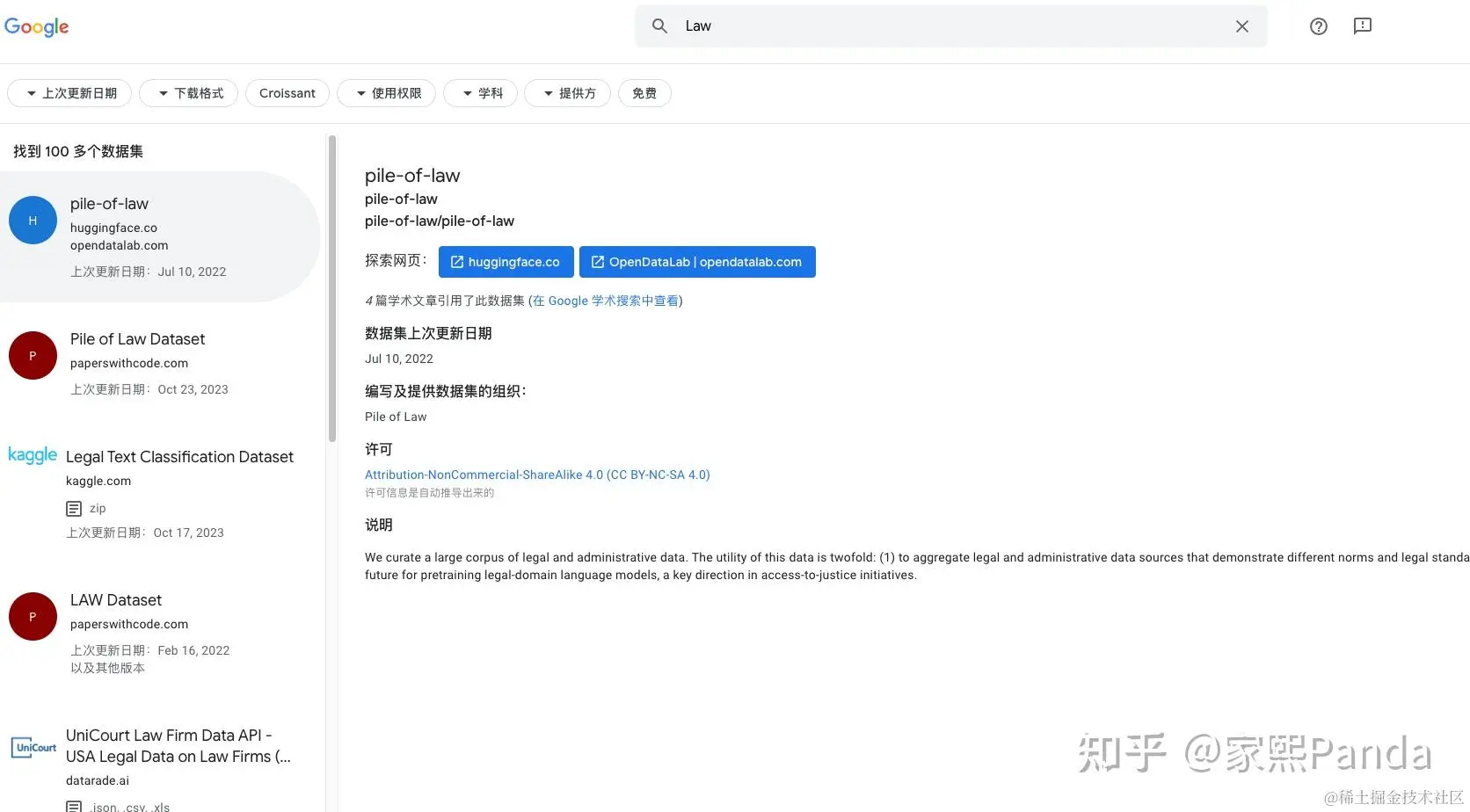Click the UniCourt logo icon
Image resolution: width=1470 pixels, height=812 pixels.
(33, 748)
